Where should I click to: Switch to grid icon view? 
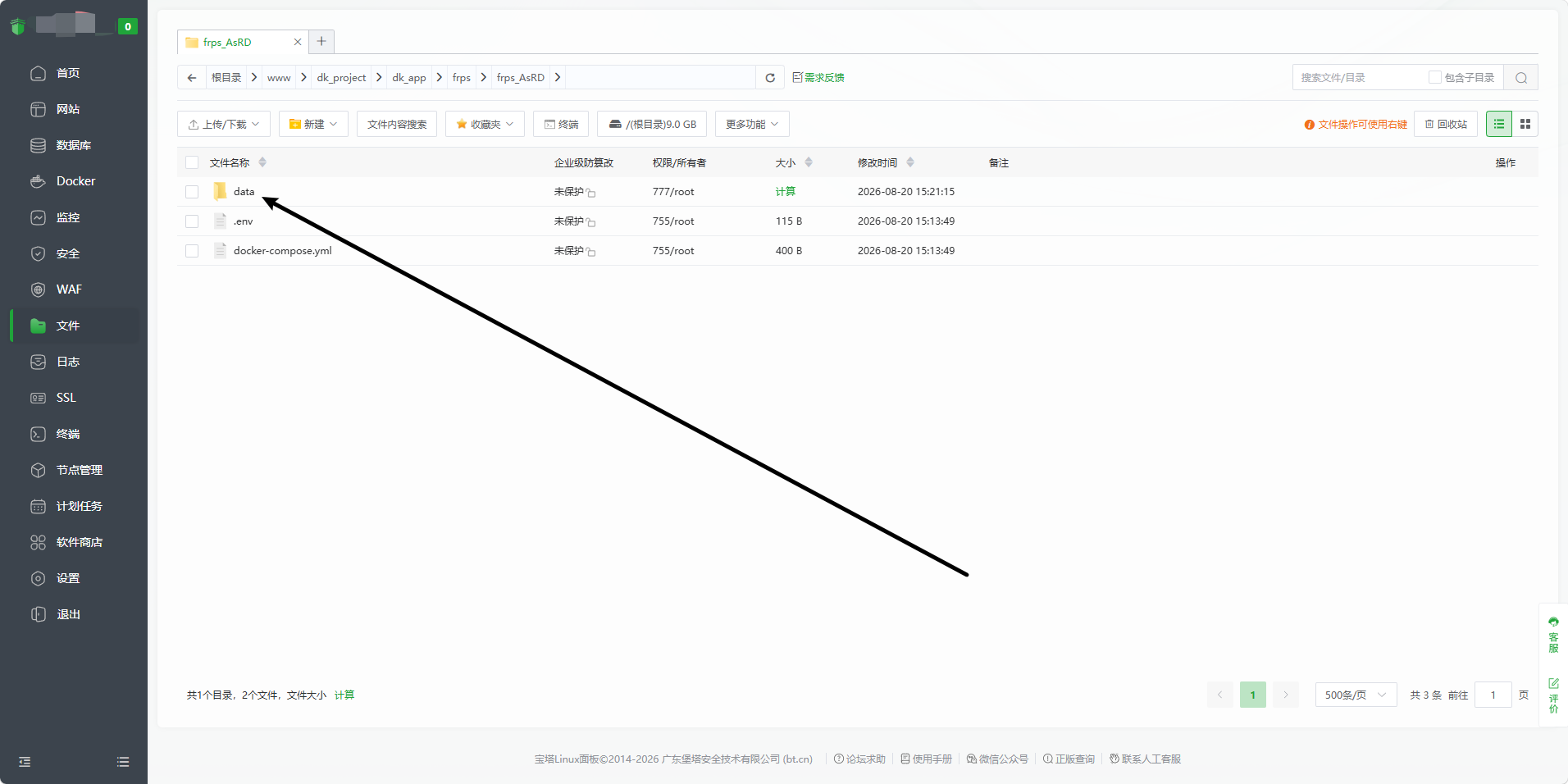[x=1525, y=124]
